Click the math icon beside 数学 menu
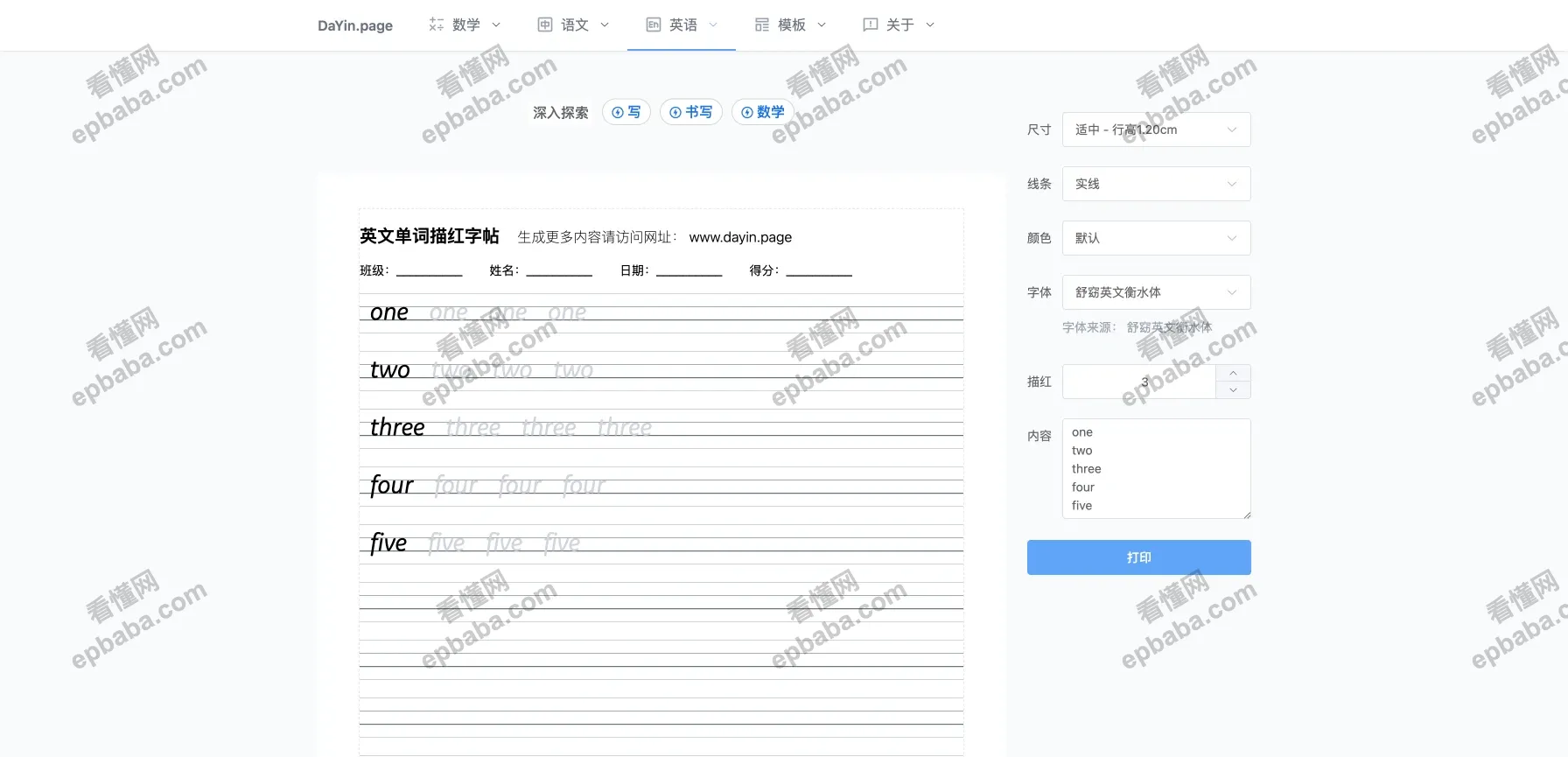The width and height of the screenshot is (1568, 757). 437,25
